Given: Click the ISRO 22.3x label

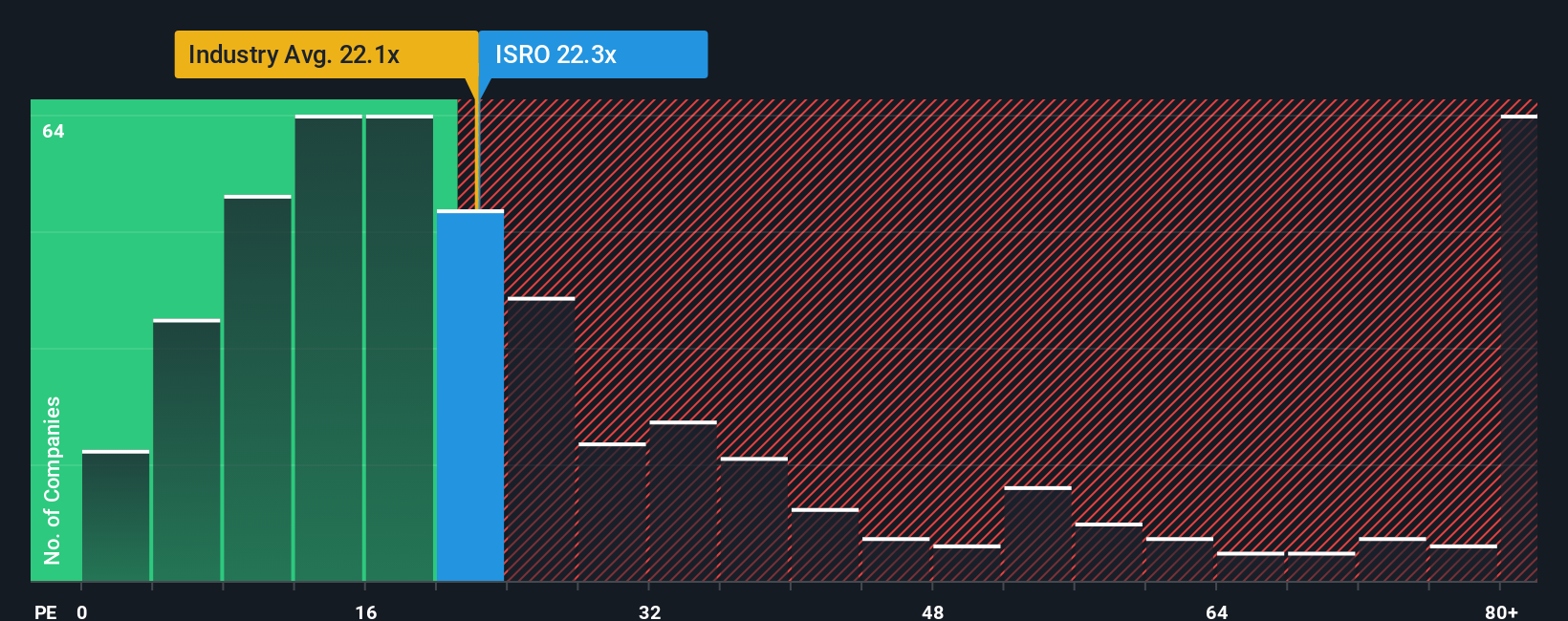Looking at the screenshot, I should coord(593,54).
